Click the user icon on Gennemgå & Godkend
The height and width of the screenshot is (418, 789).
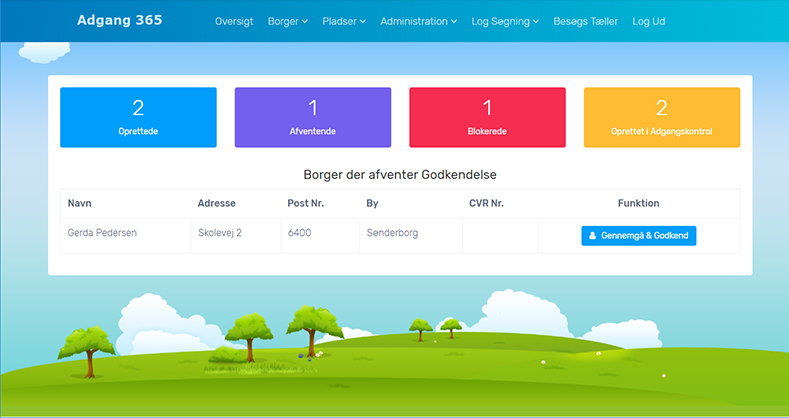[x=593, y=236]
